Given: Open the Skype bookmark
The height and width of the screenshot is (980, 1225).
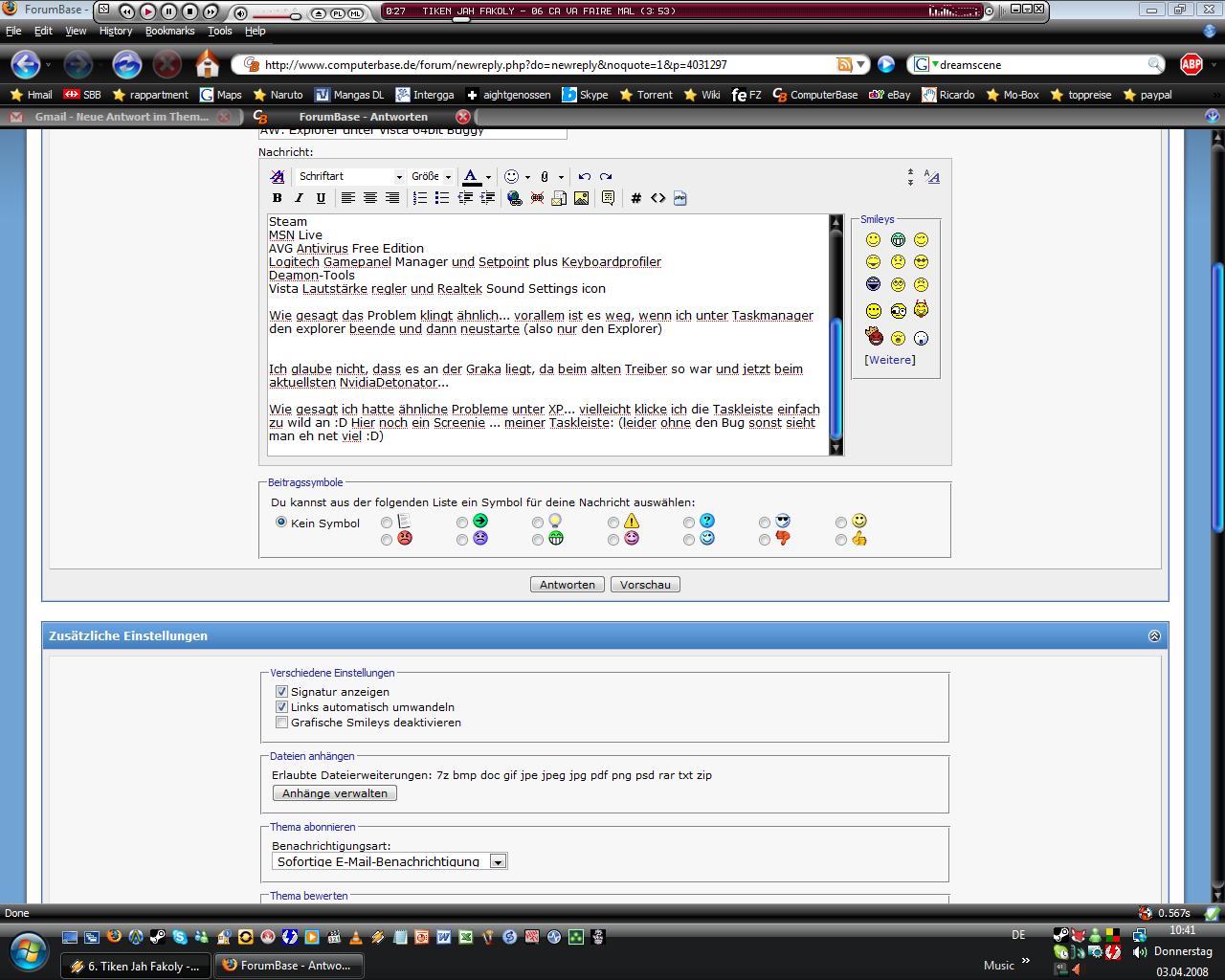Looking at the screenshot, I should point(585,95).
